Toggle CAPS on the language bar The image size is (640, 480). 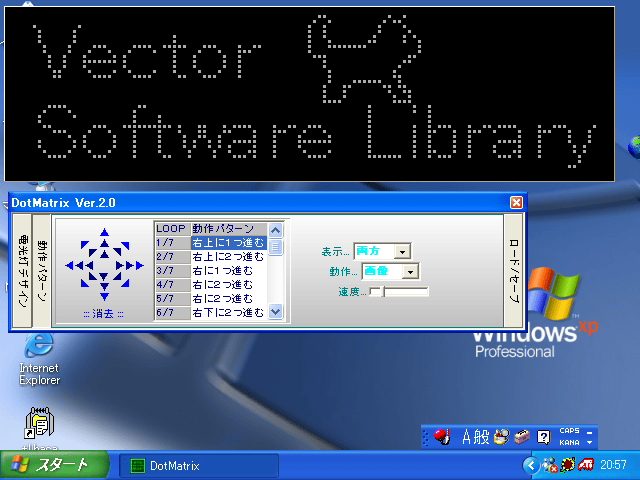569,431
